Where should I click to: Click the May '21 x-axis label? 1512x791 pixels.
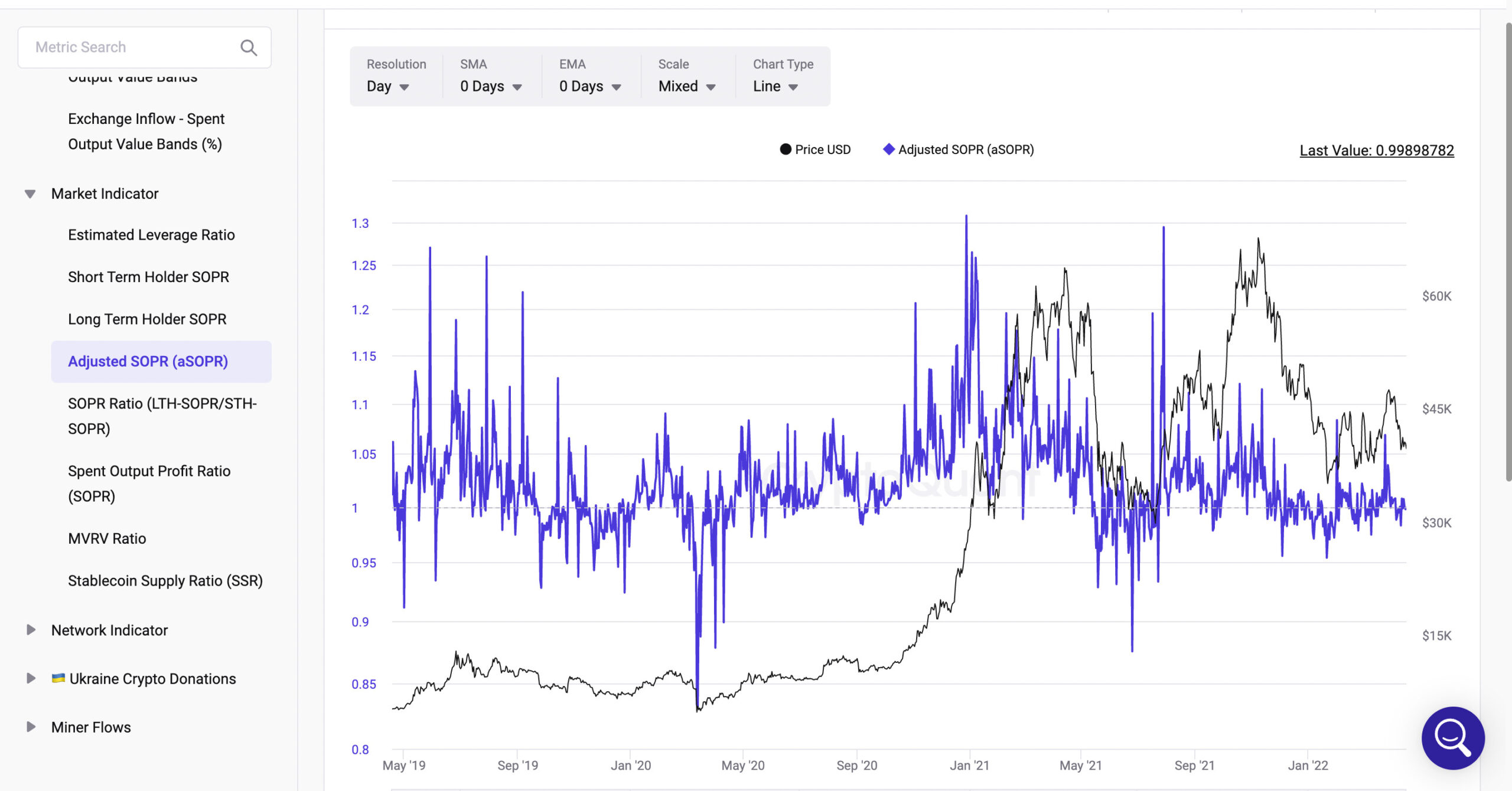pyautogui.click(x=1080, y=766)
